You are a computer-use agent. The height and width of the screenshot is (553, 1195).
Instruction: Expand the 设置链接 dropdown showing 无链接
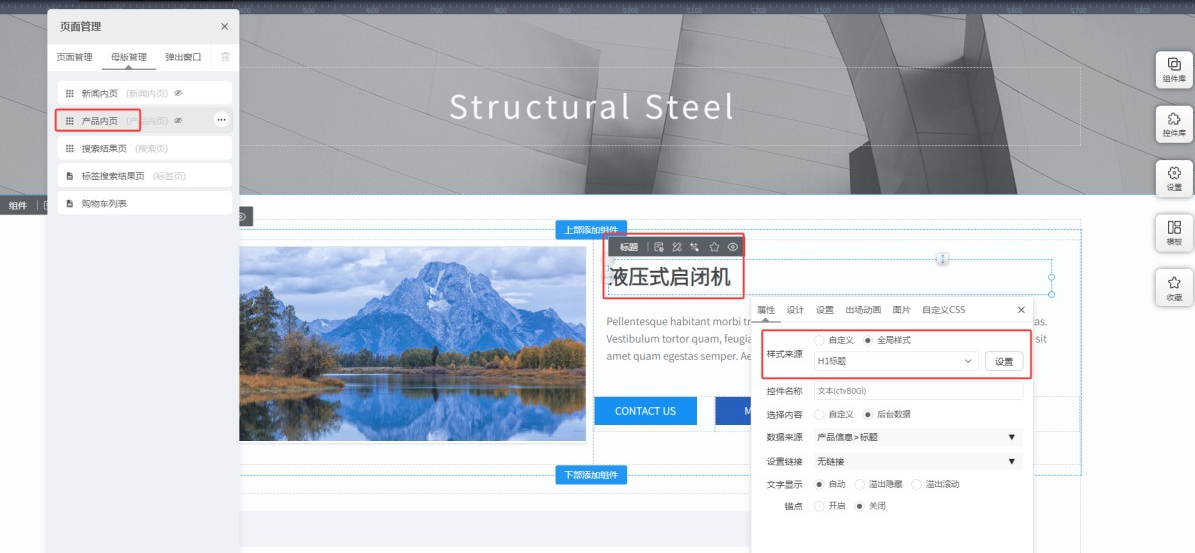917,462
